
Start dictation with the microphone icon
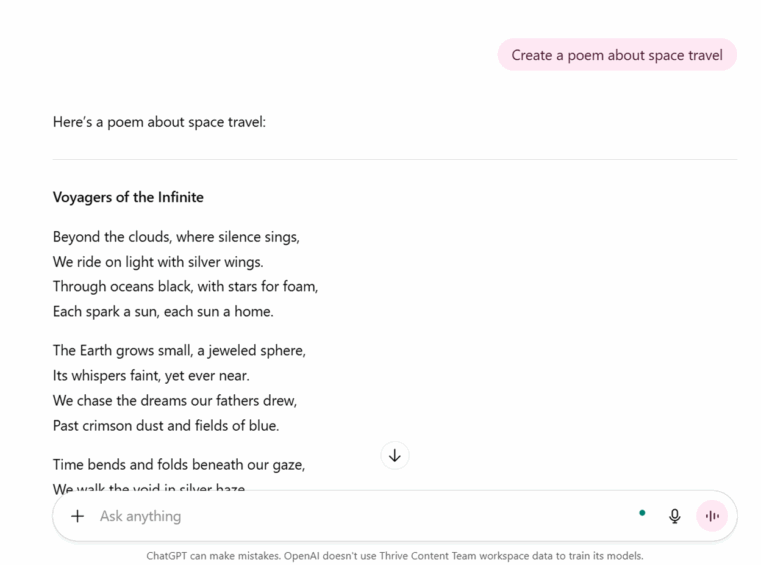pyautogui.click(x=675, y=516)
